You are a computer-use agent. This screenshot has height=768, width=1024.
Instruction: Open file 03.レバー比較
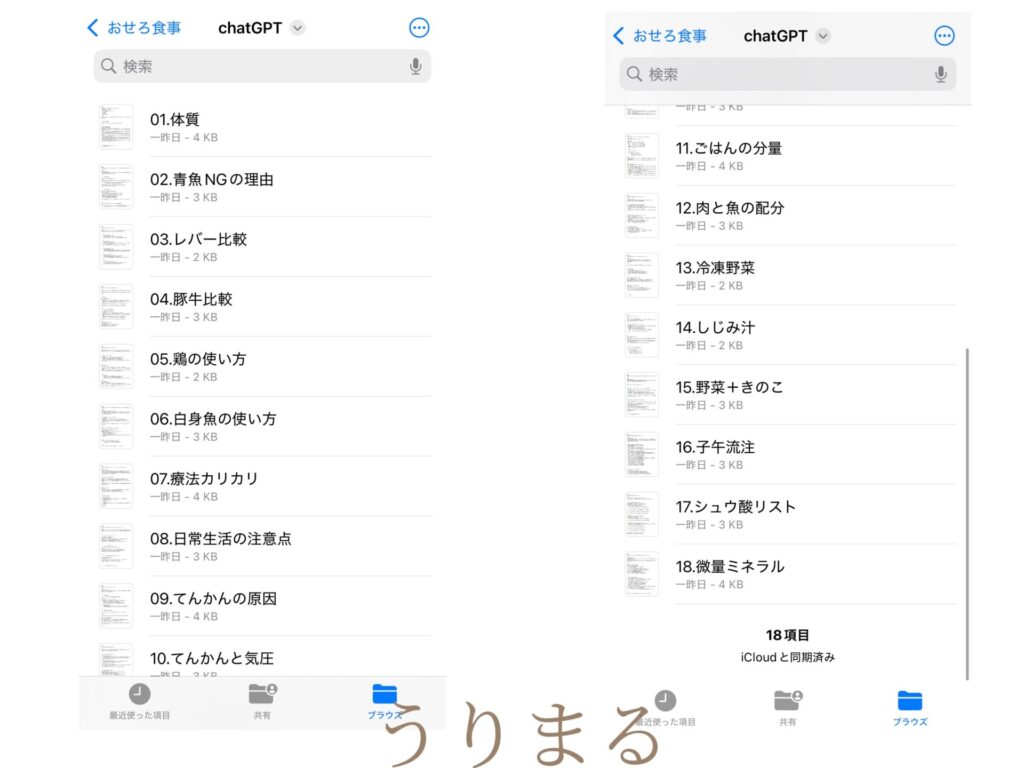tap(264, 247)
